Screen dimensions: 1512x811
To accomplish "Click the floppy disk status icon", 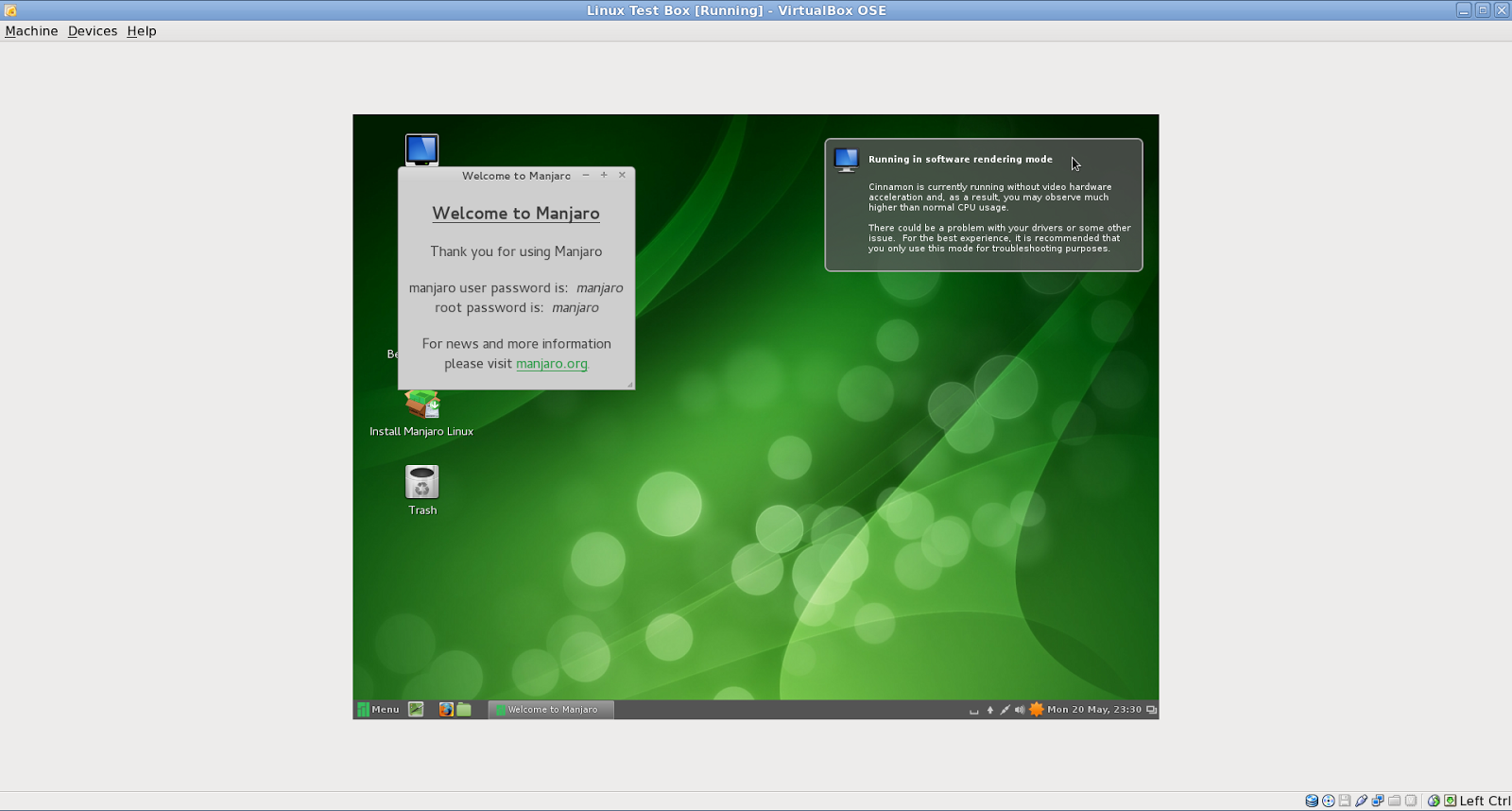I will point(1345,801).
